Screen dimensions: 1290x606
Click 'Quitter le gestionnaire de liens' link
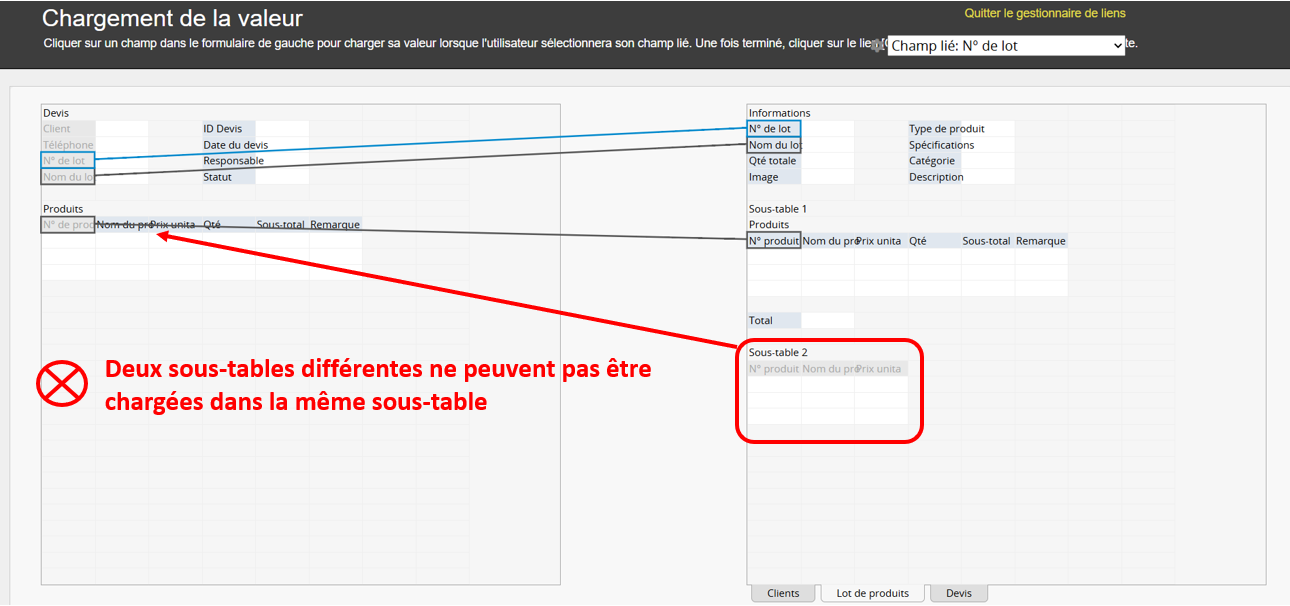[x=1045, y=14]
